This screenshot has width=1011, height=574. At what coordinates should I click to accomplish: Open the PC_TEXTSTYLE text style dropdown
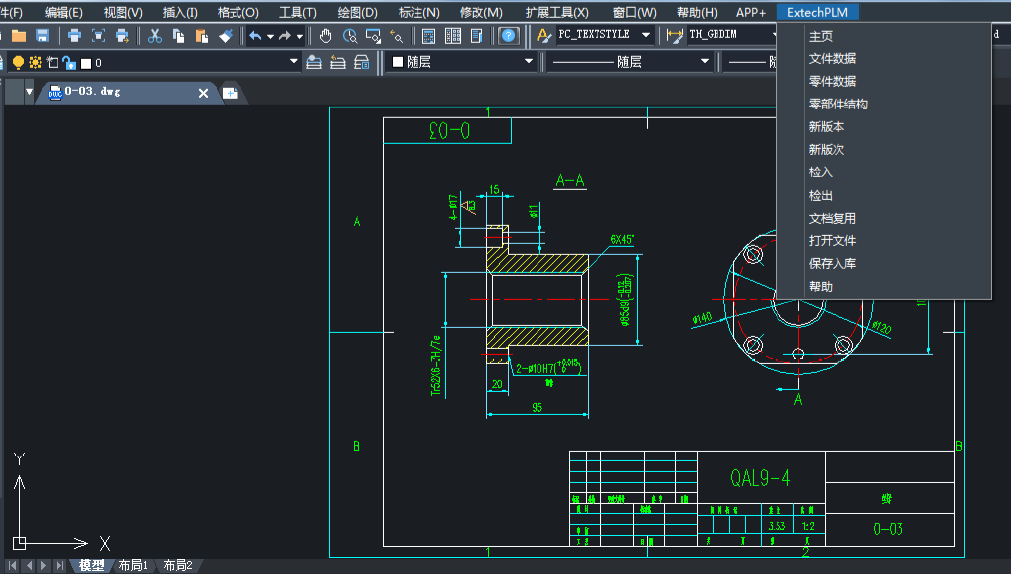(645, 36)
